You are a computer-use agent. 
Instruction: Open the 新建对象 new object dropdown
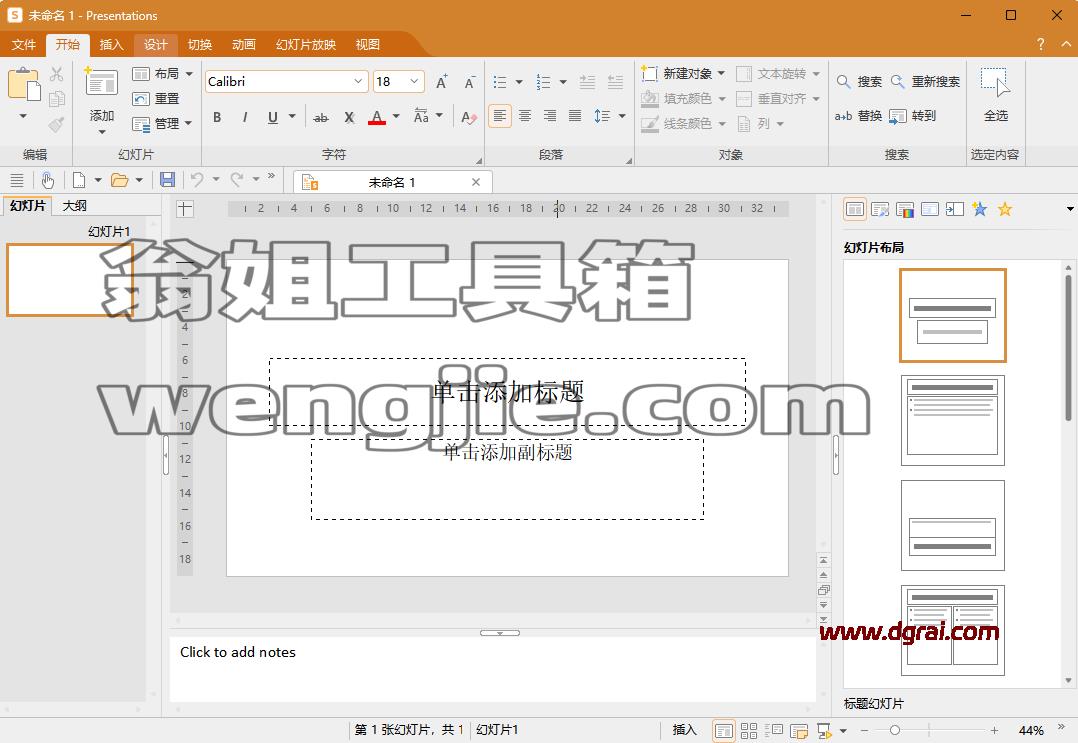pos(683,73)
